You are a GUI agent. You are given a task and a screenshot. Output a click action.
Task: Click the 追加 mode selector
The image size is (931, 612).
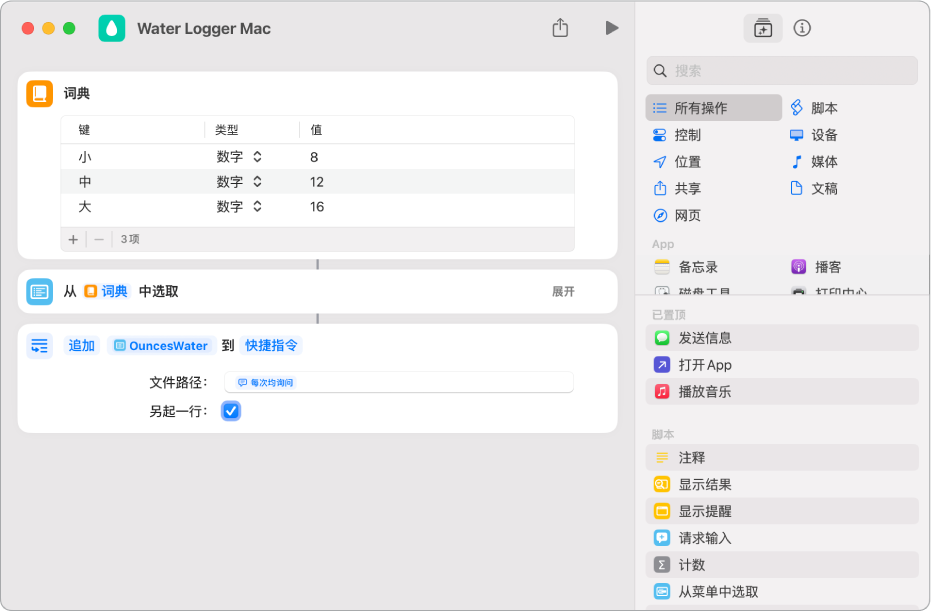pos(81,345)
